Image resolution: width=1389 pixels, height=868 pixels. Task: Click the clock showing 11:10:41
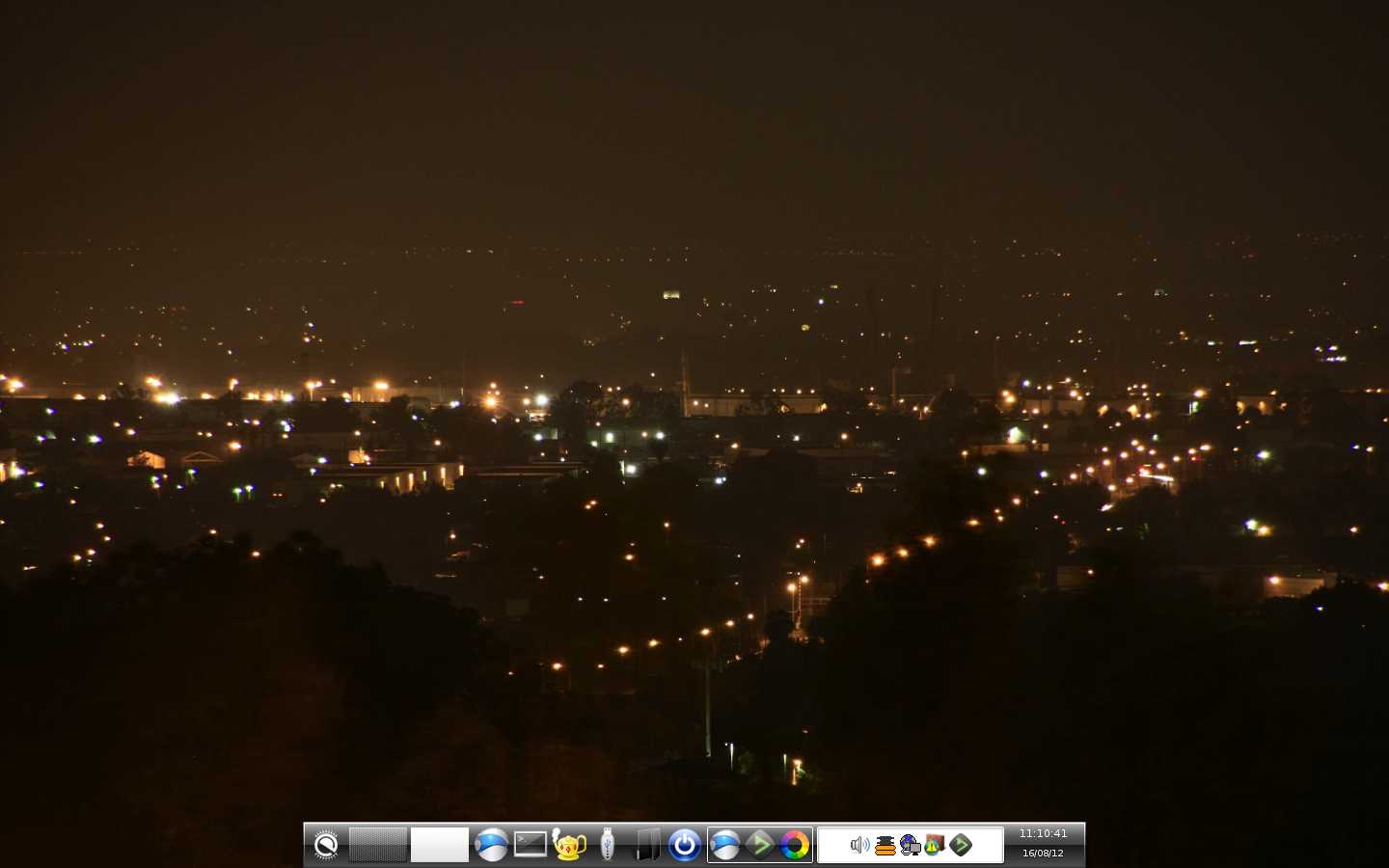tap(1043, 833)
